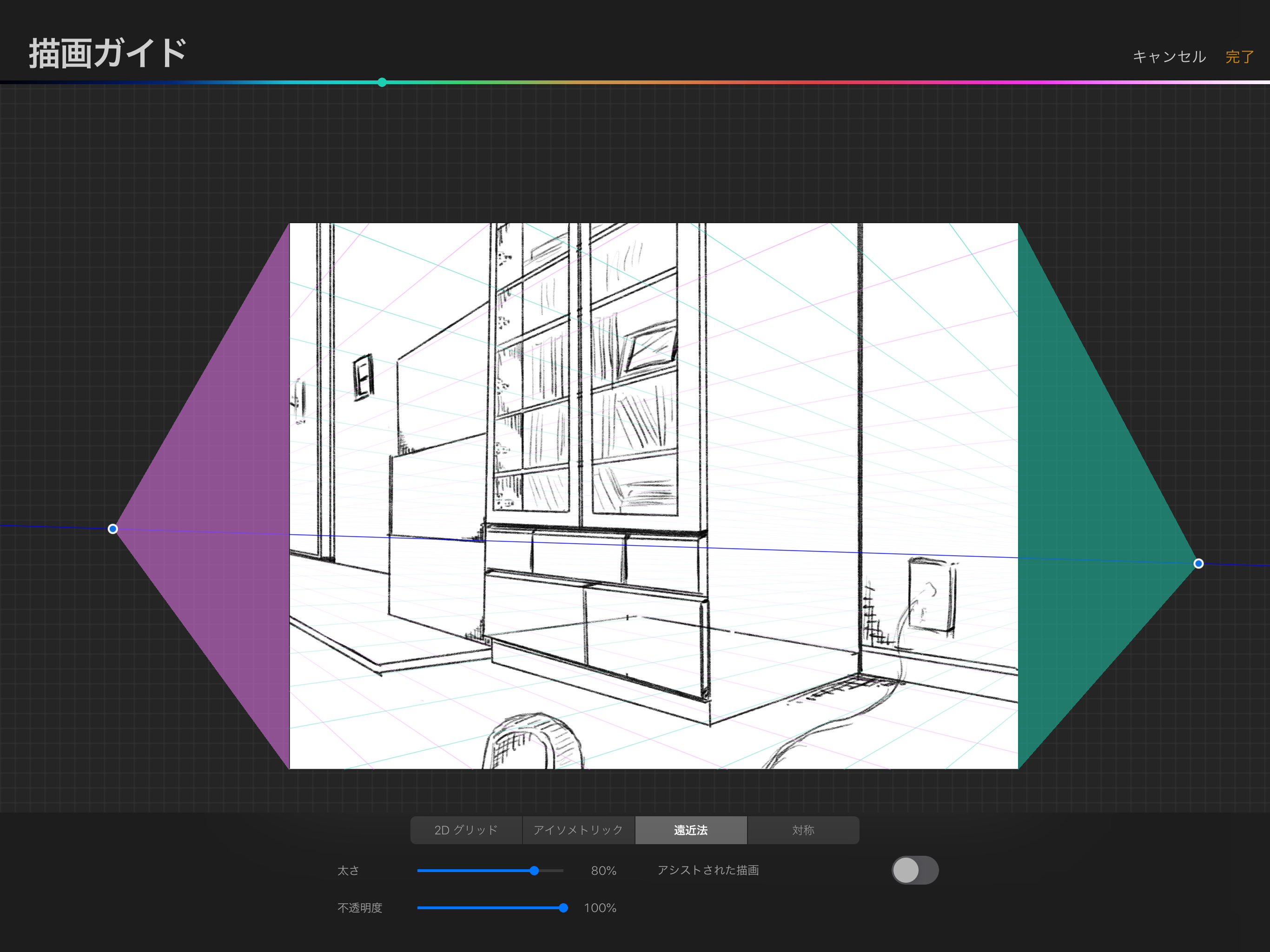Click the 描画ガイド title text
The height and width of the screenshot is (952, 1270).
click(x=108, y=53)
